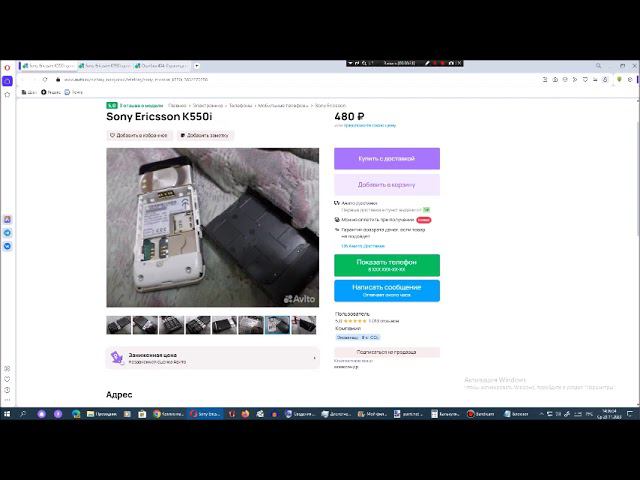Select the sixth photo thumbnail
The width and height of the screenshot is (640, 480).
(x=251, y=325)
